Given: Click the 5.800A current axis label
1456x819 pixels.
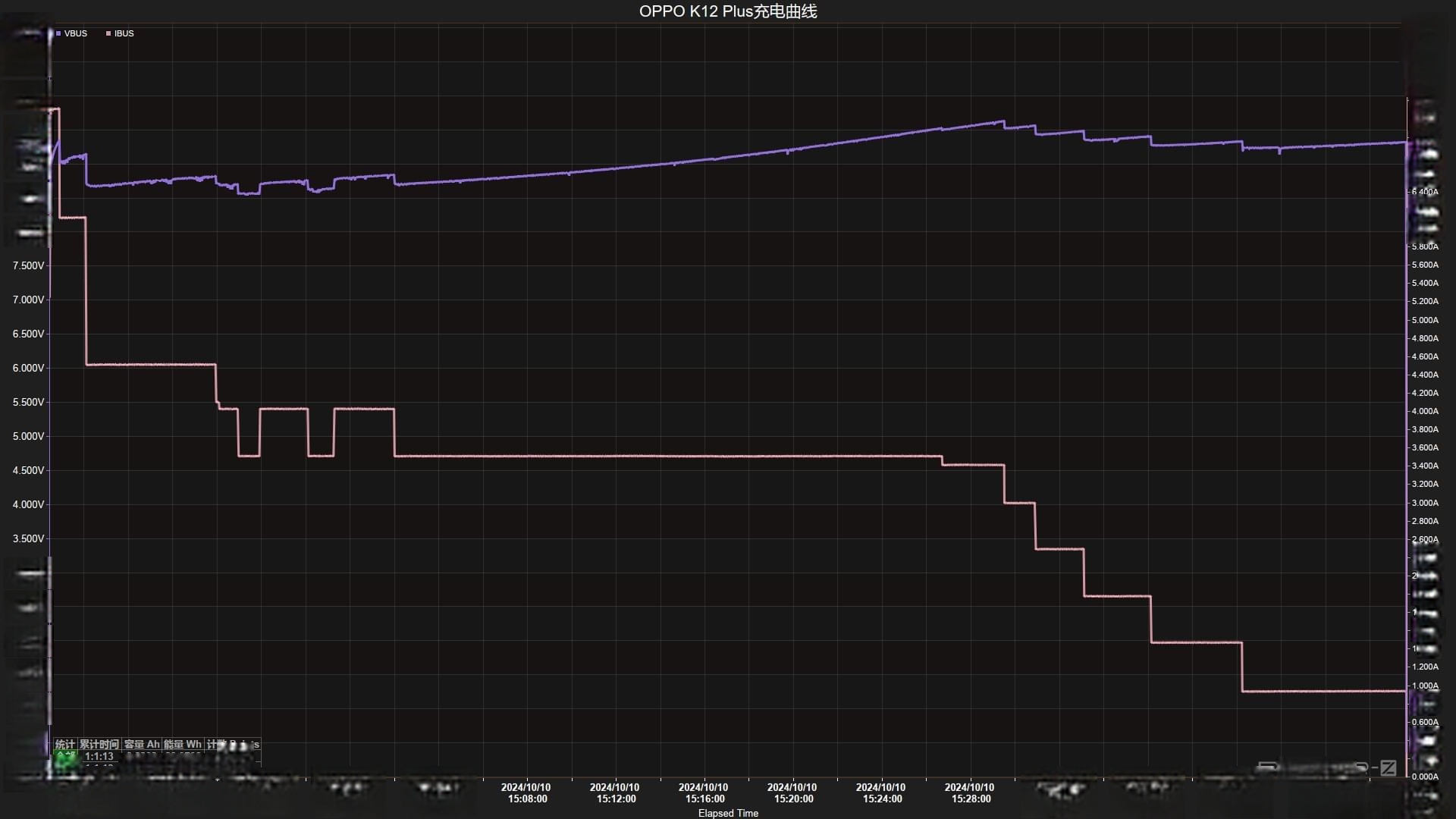Looking at the screenshot, I should pyautogui.click(x=1425, y=246).
